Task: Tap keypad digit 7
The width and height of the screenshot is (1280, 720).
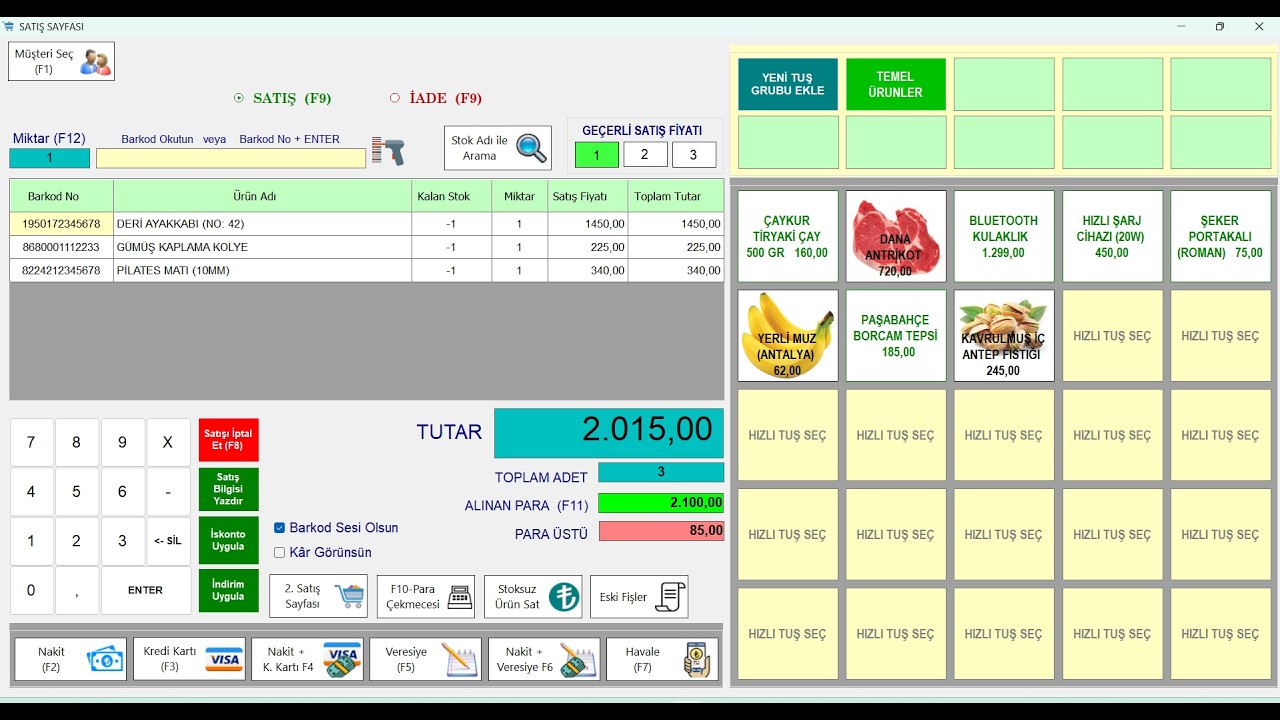Action: coord(31,442)
